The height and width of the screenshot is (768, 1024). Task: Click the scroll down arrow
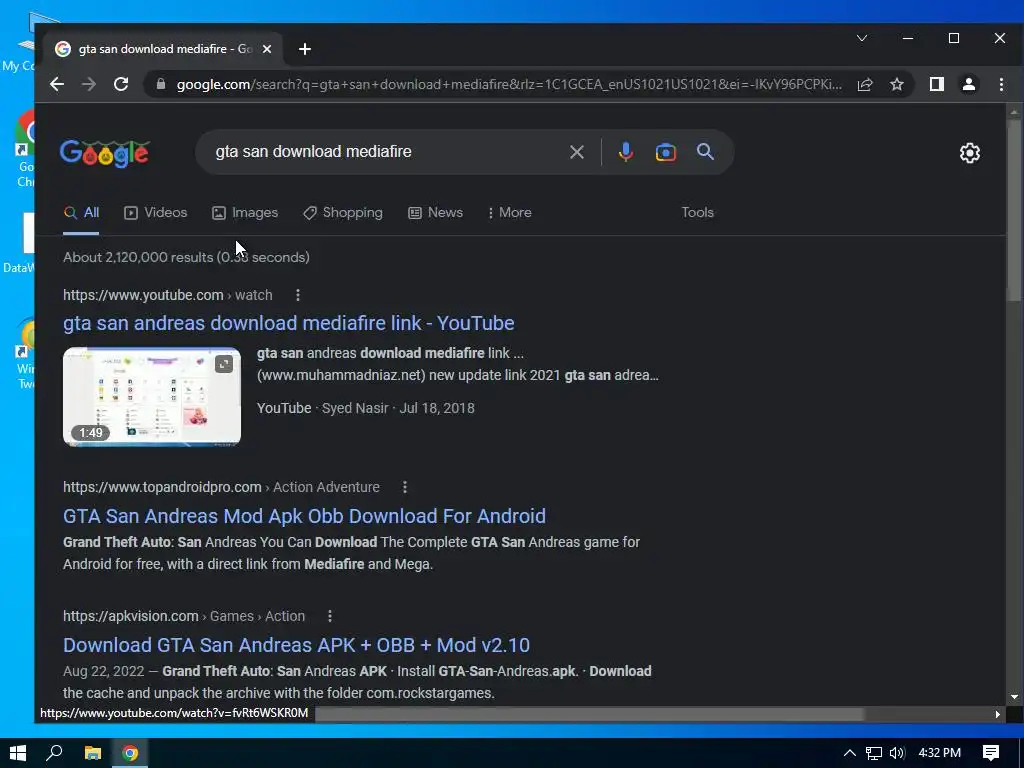click(1014, 697)
